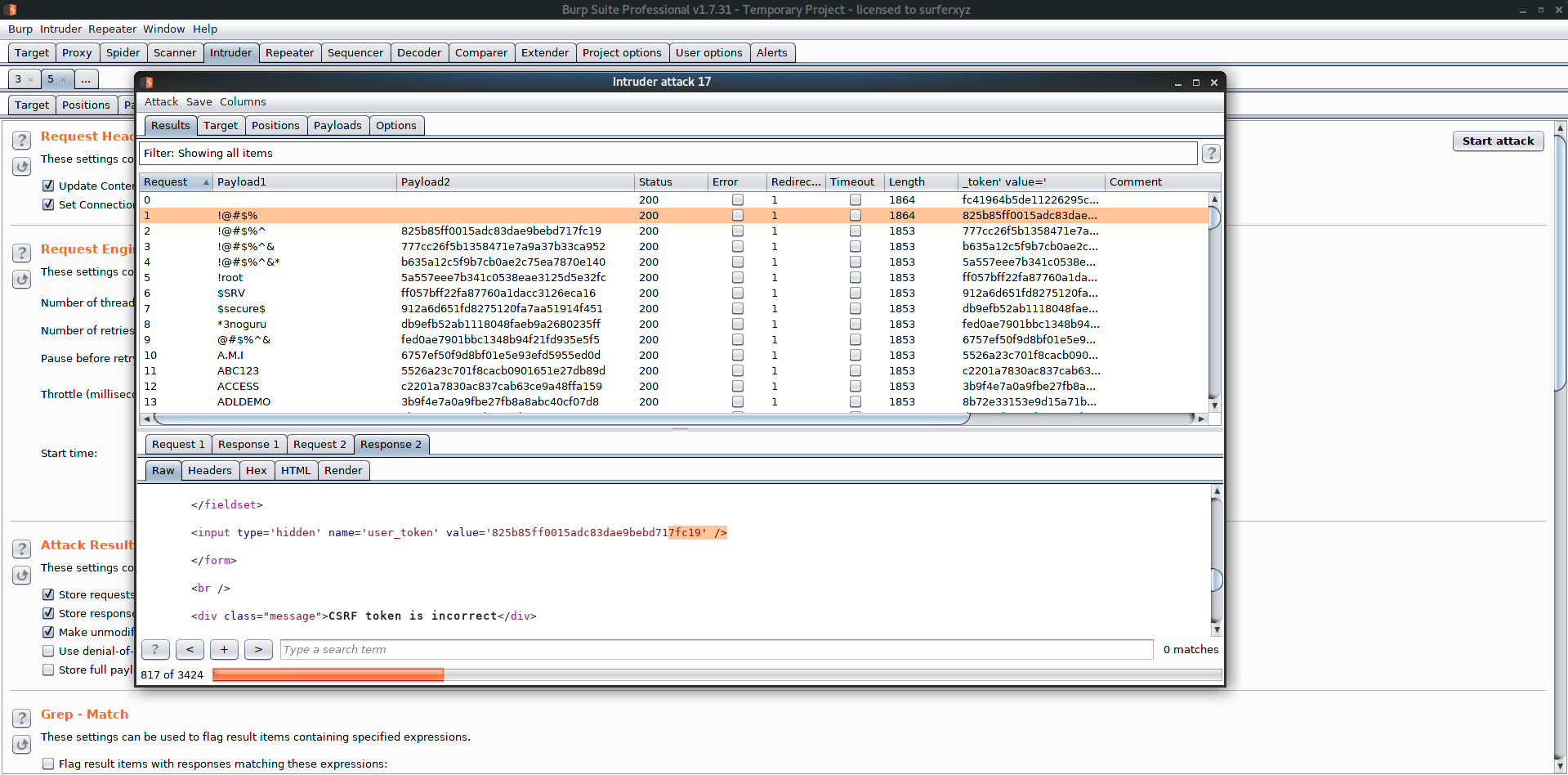Open the Columns menu
Viewport: 1568px width, 775px height.
[243, 101]
